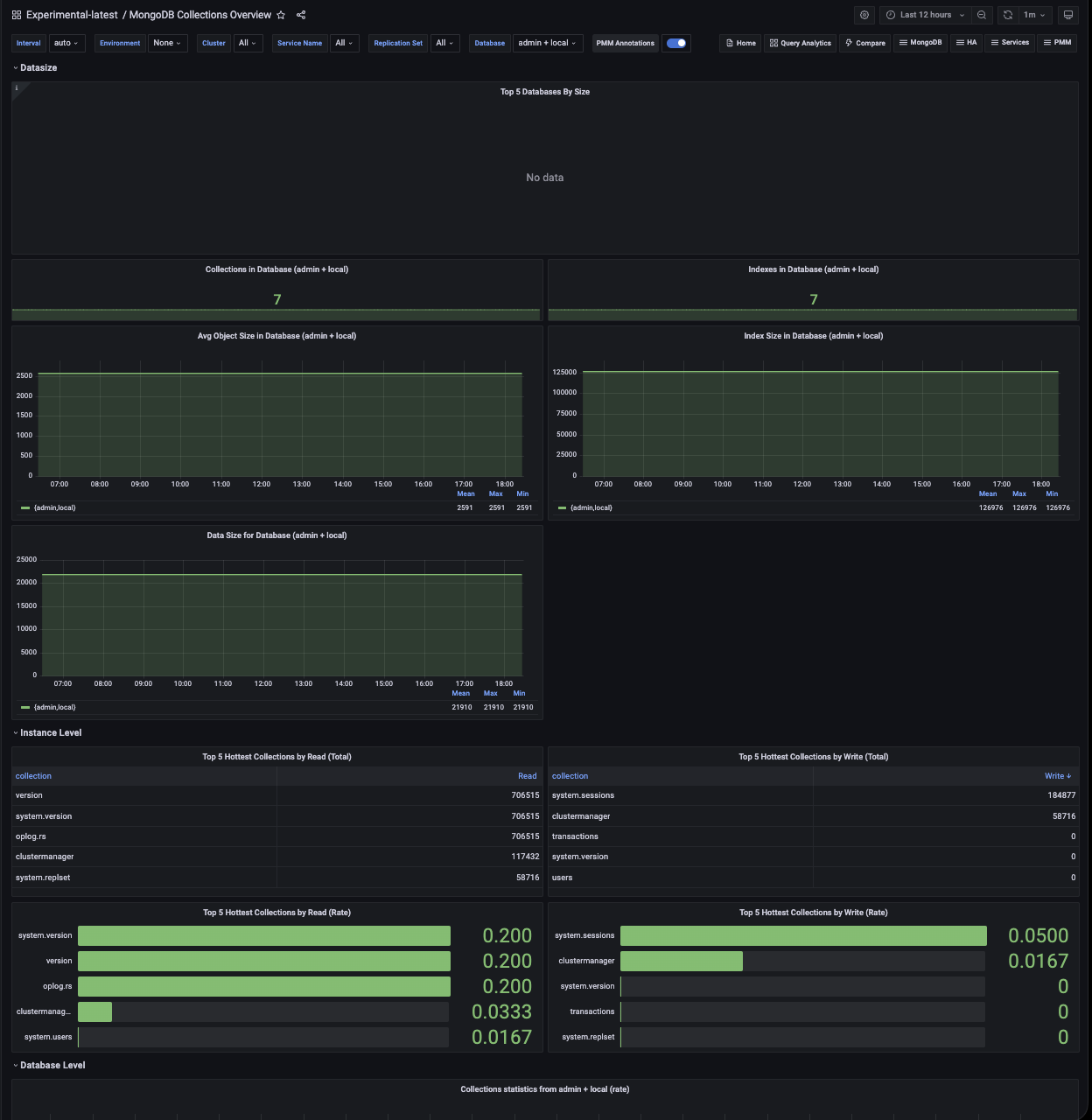Collapse the Instance Level section

pos(50,733)
